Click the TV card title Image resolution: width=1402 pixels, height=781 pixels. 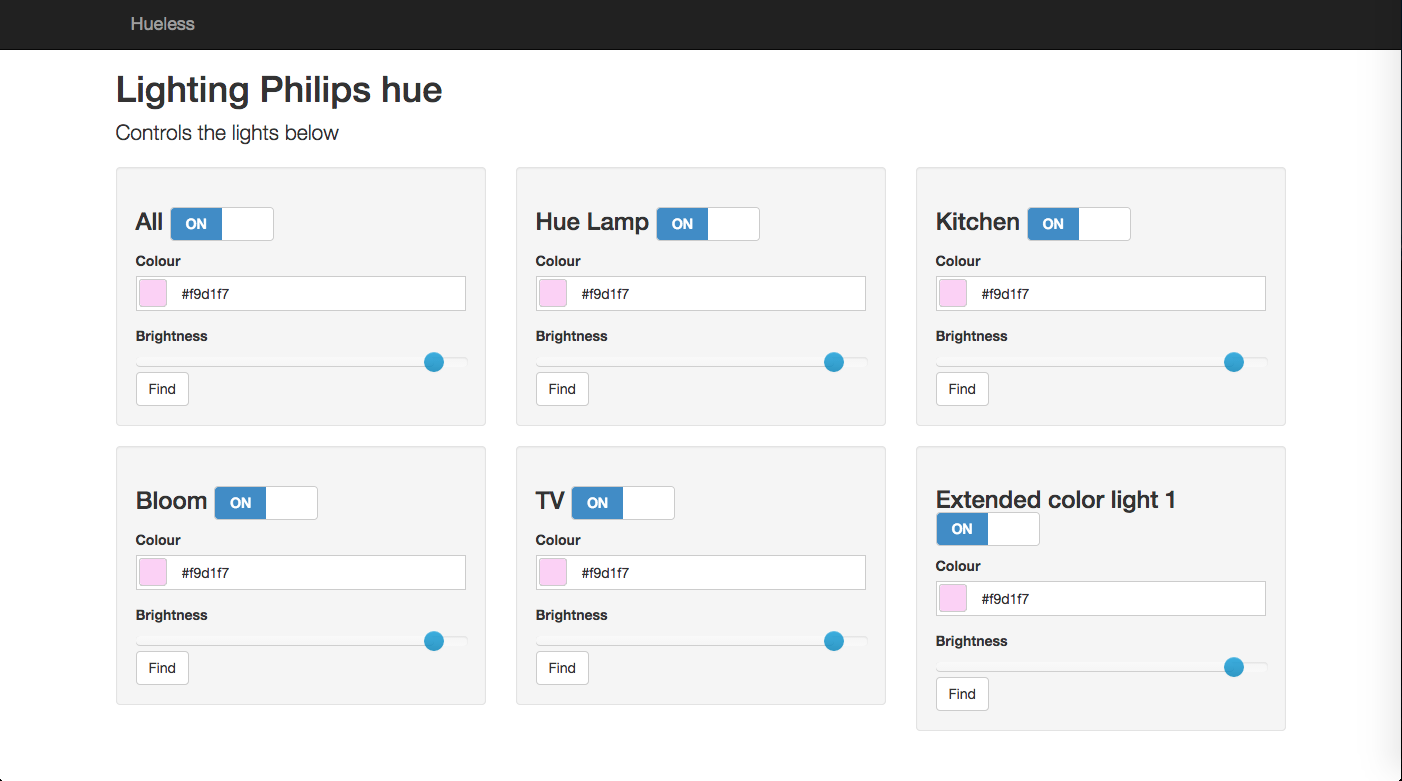(x=550, y=501)
